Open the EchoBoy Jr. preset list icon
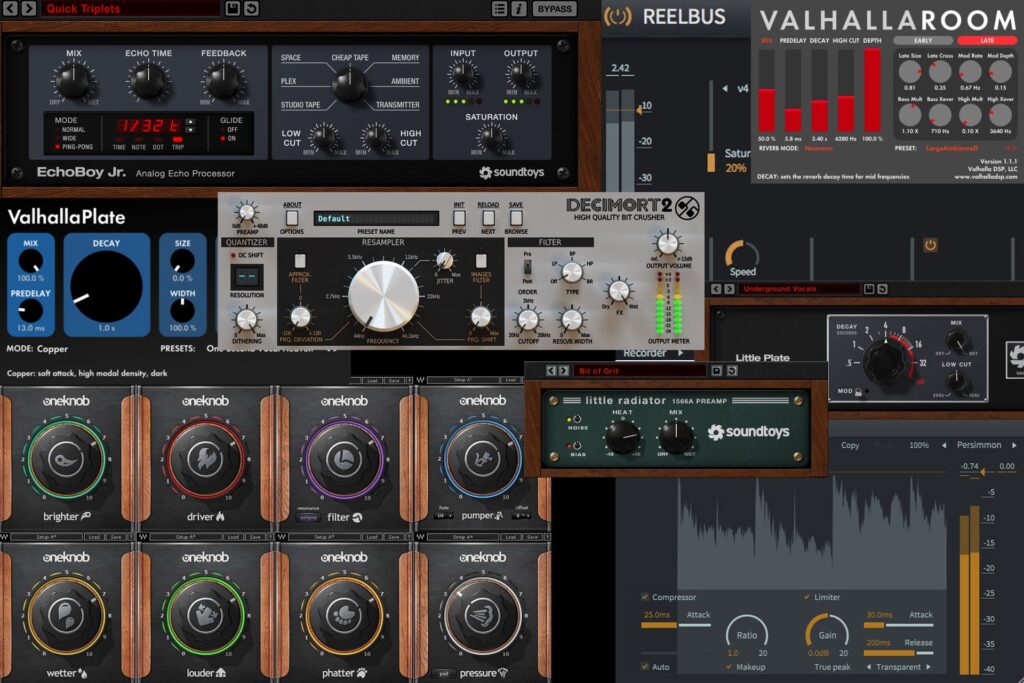Viewport: 1024px width, 683px height. [x=500, y=8]
